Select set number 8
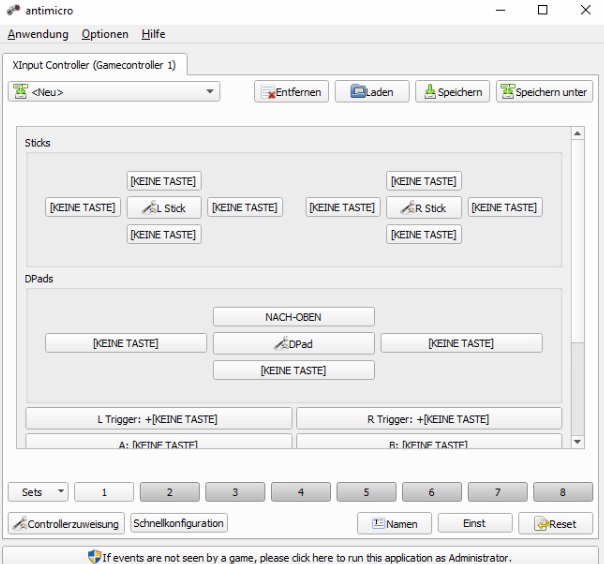Image resolution: width=604 pixels, height=564 pixels. coord(562,492)
